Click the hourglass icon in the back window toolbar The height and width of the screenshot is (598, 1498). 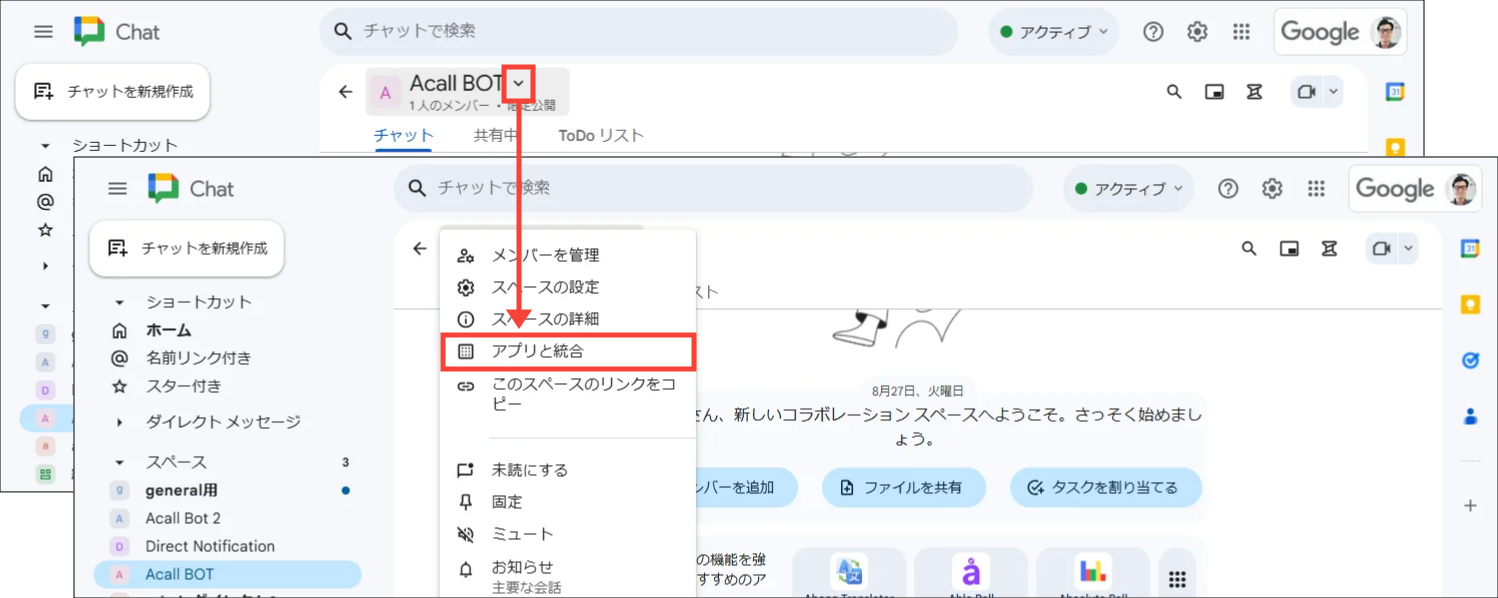click(1254, 92)
